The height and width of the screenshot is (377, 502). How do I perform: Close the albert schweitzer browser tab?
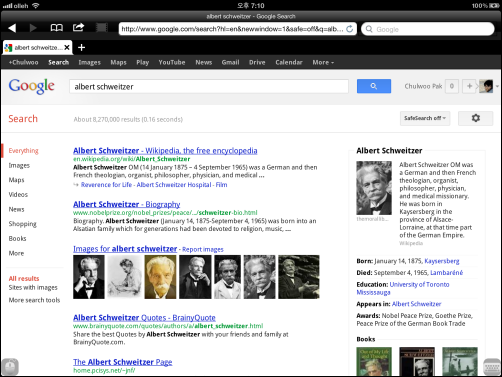pos(67,48)
